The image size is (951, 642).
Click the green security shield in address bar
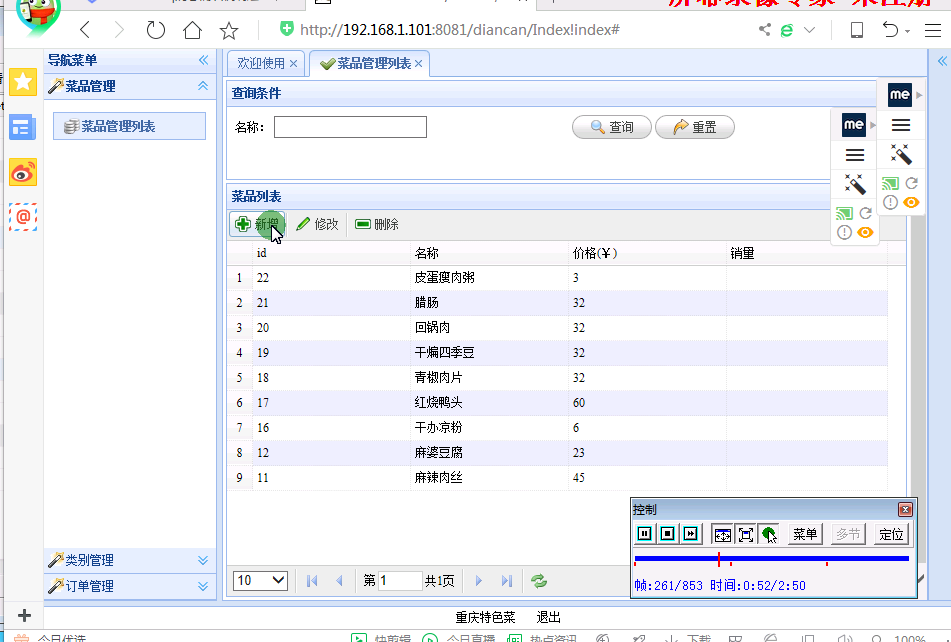tap(287, 28)
